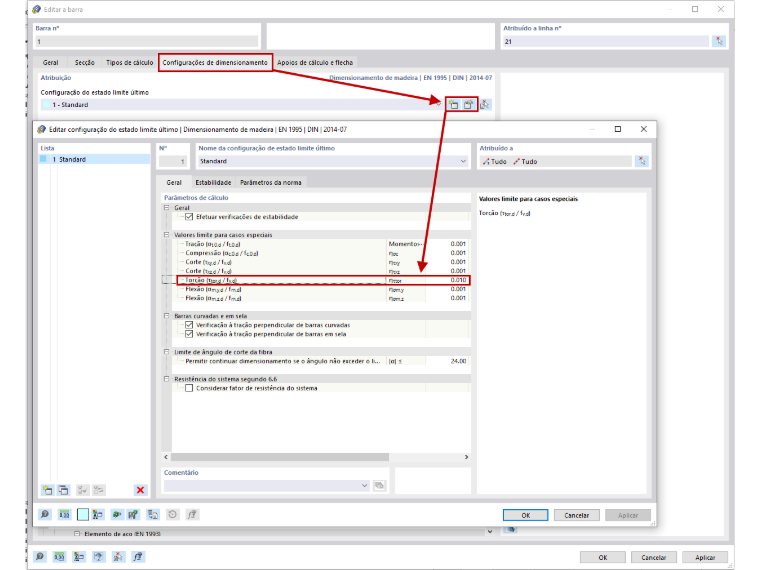Click Cancelar in configuration dialog
This screenshot has height=570, width=760.
pyautogui.click(x=577, y=515)
